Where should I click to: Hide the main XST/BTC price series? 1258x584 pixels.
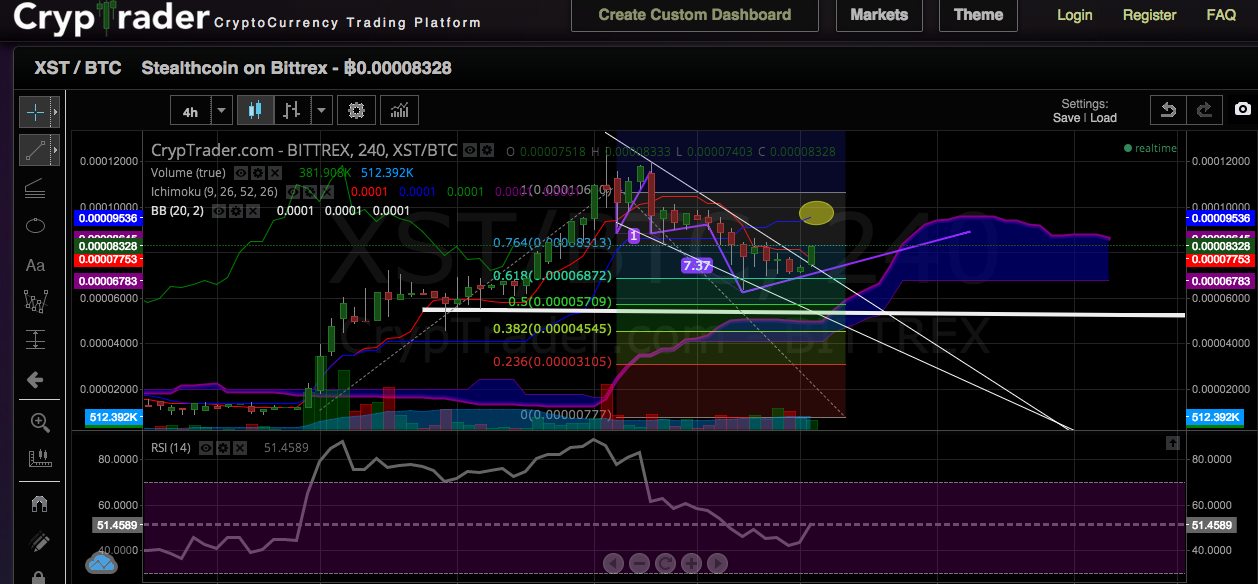[x=470, y=150]
